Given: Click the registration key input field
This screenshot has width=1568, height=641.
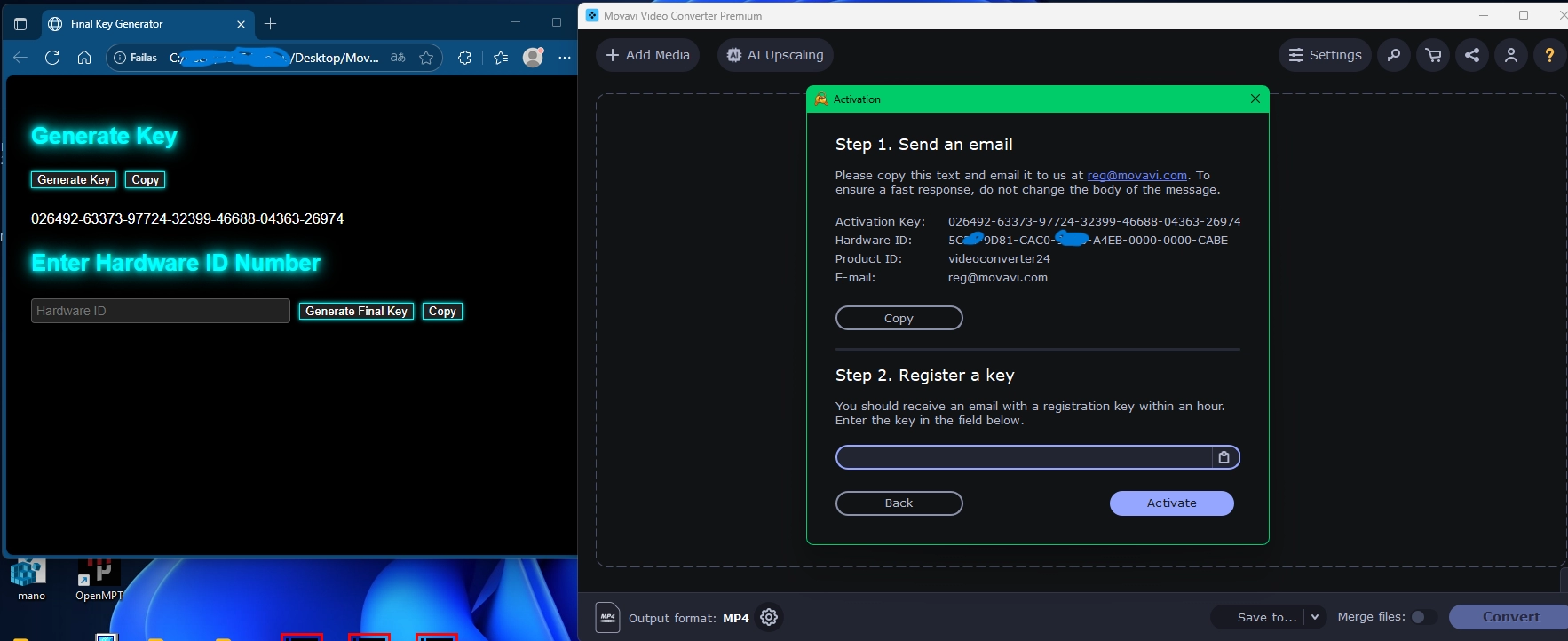Looking at the screenshot, I should (1023, 457).
